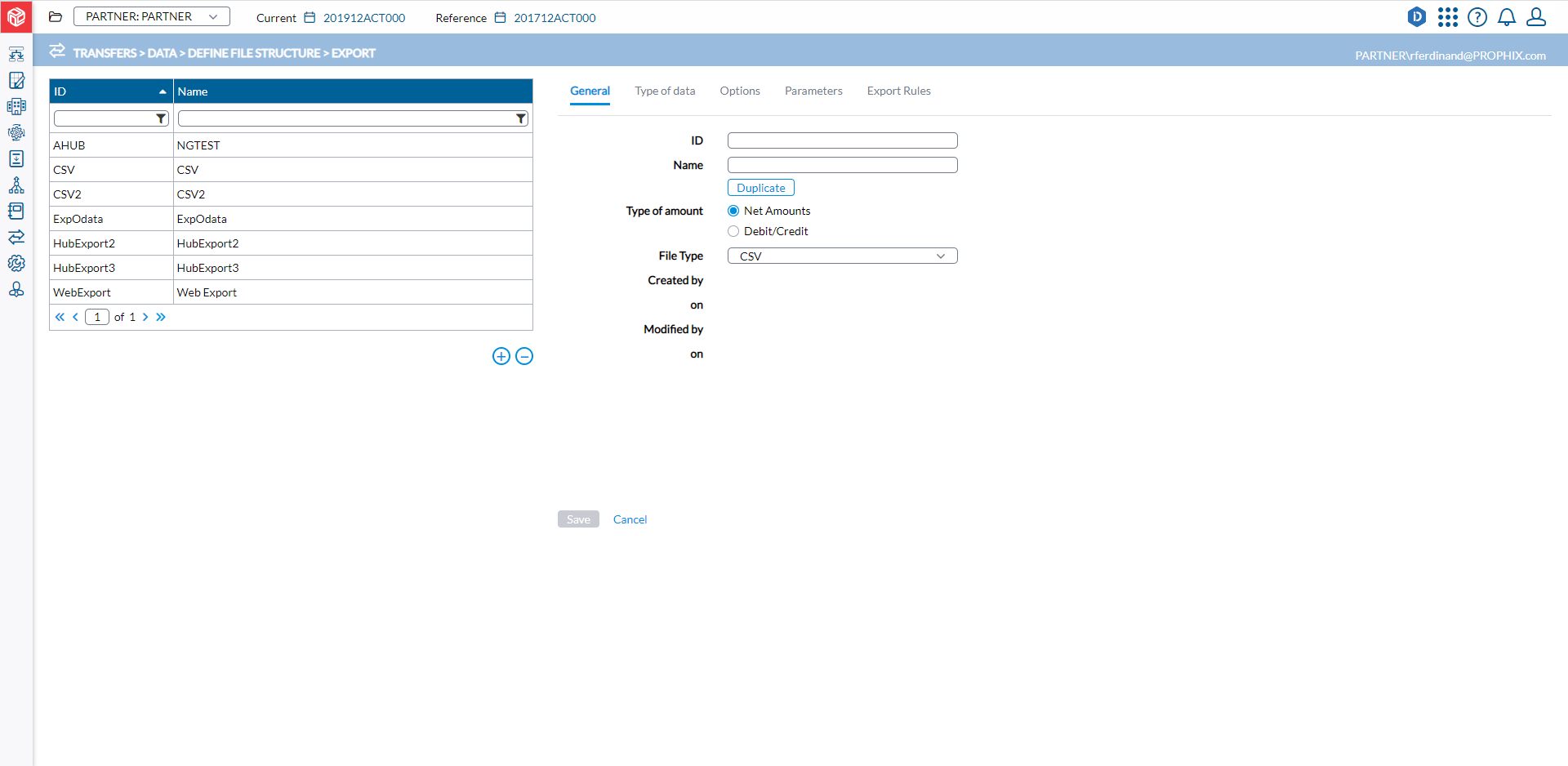Click the Name column filter text box
The image size is (1568, 766).
pyautogui.click(x=345, y=119)
